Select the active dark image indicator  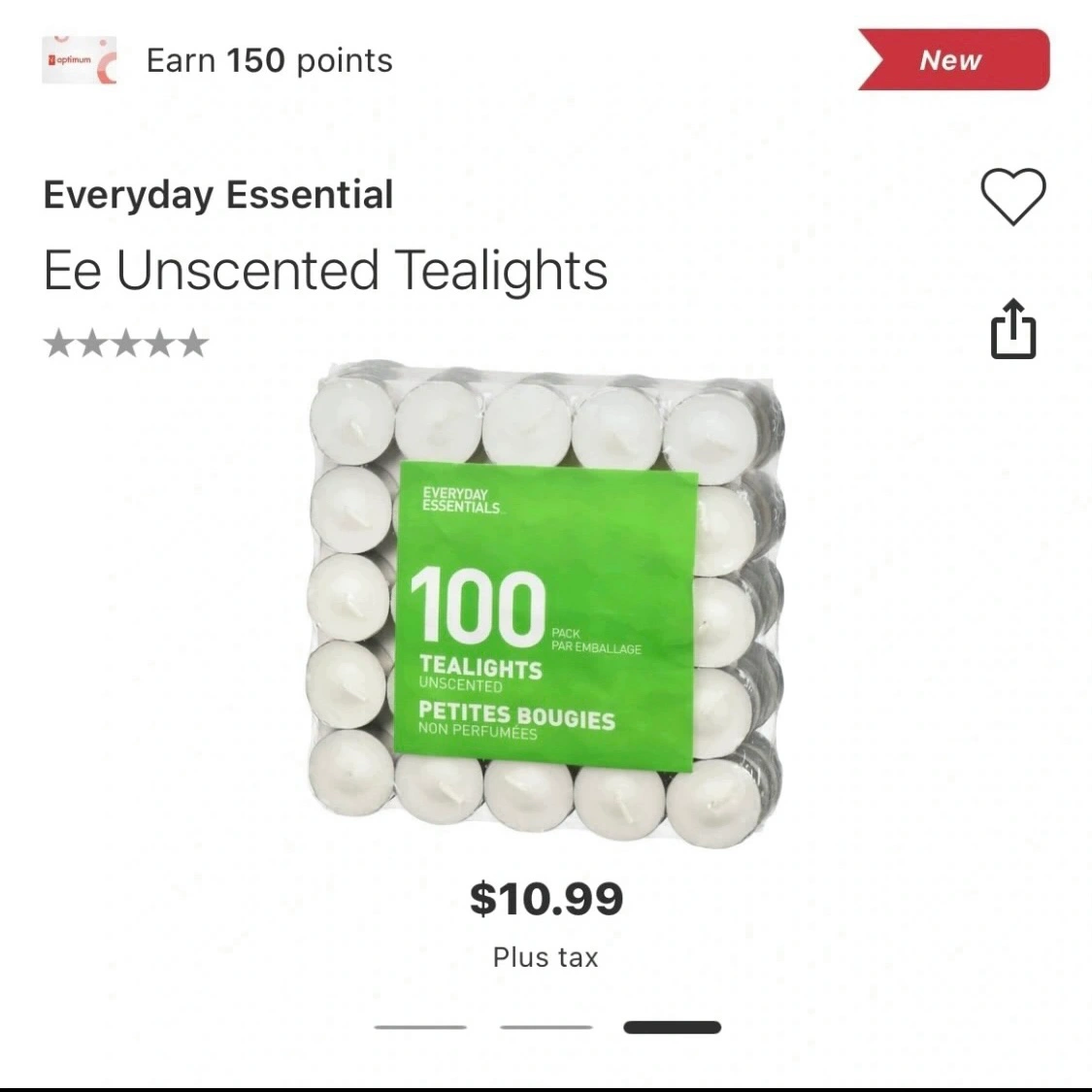pyautogui.click(x=672, y=1027)
